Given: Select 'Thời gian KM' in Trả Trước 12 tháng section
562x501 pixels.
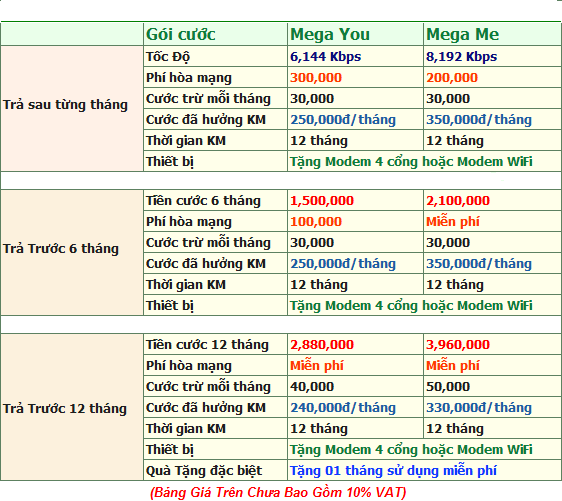Looking at the screenshot, I should pyautogui.click(x=186, y=429).
